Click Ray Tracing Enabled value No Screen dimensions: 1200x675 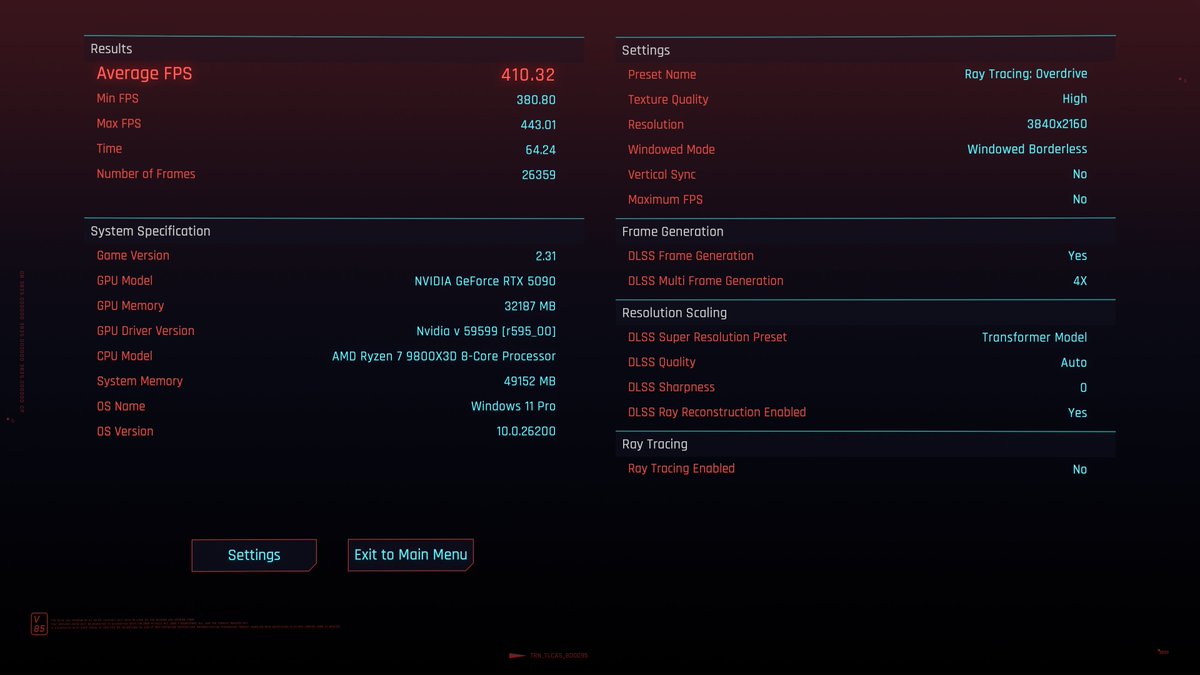pyautogui.click(x=1080, y=470)
